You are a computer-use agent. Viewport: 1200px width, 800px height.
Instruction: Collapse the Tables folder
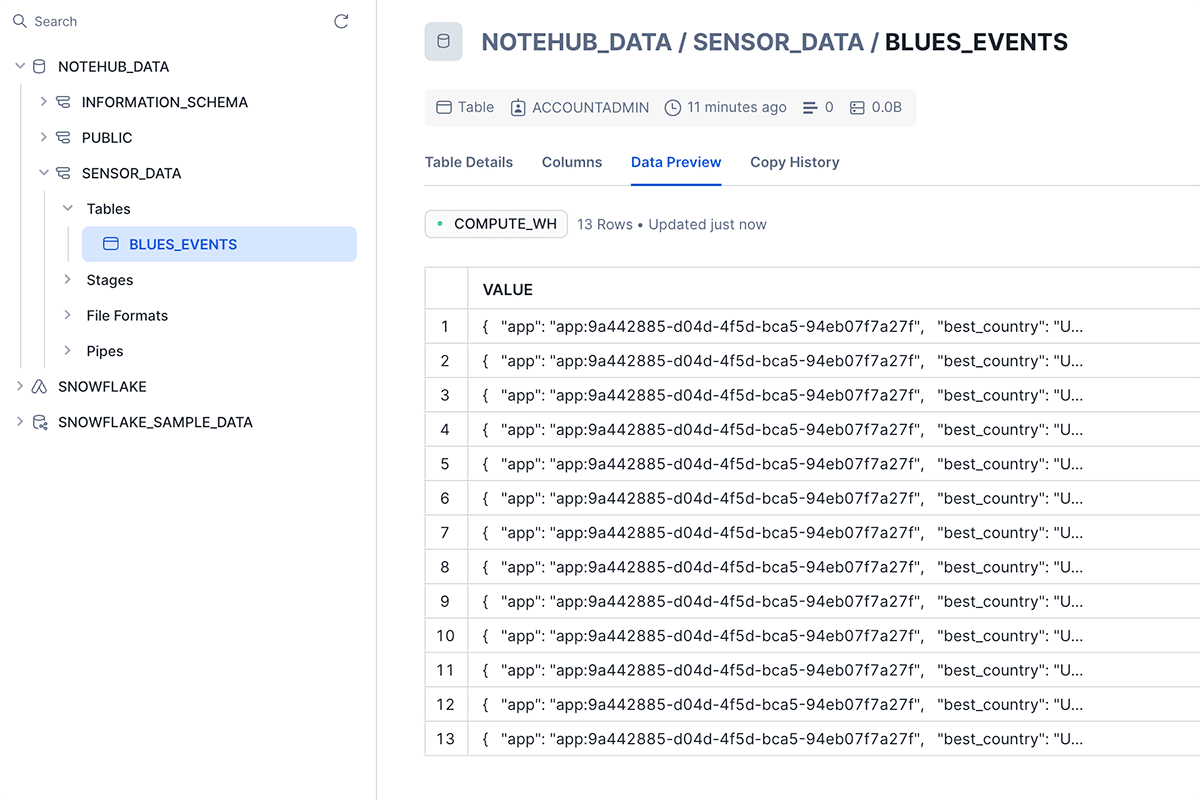[67, 209]
